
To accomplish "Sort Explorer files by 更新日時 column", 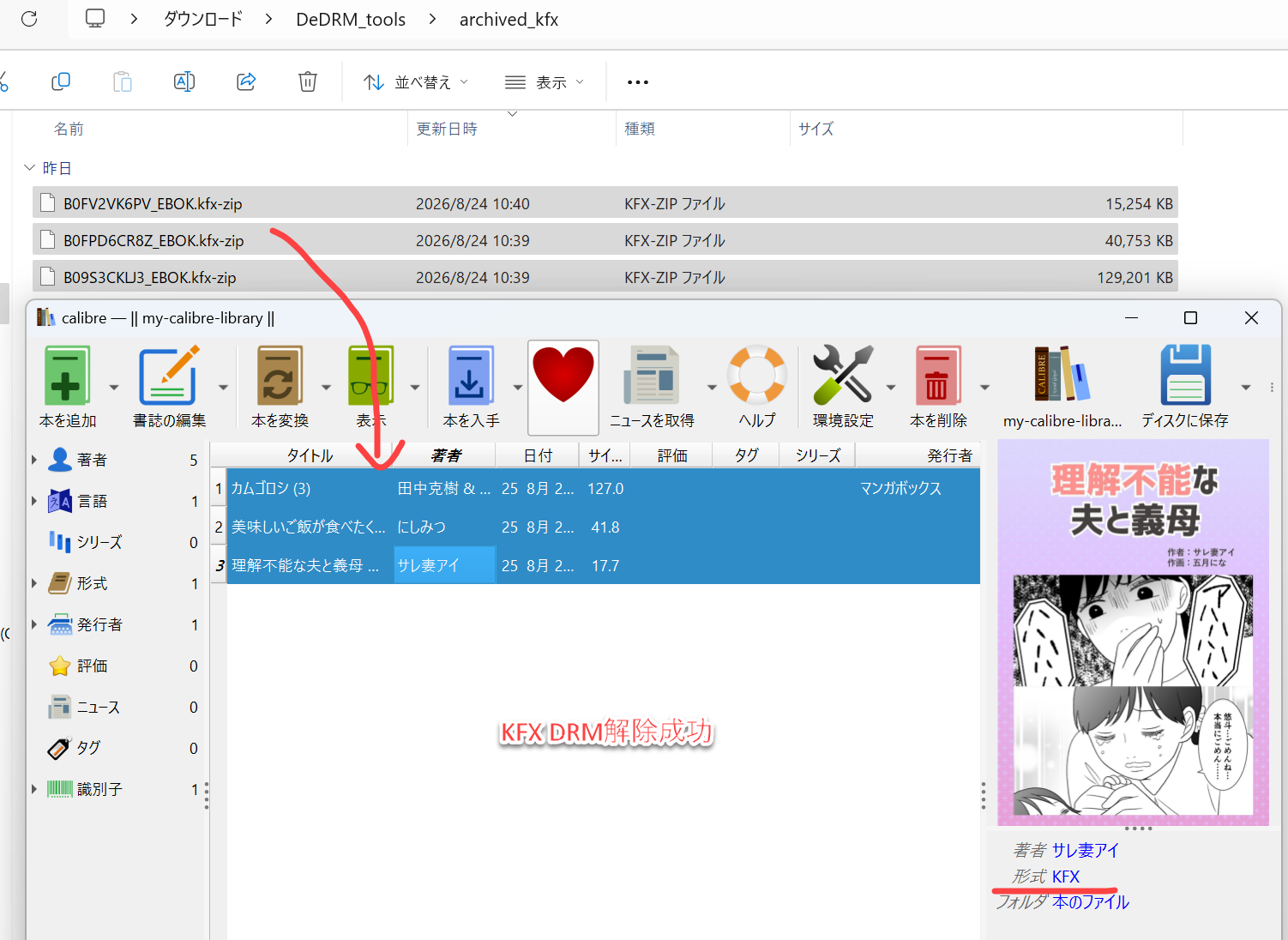I will pyautogui.click(x=447, y=129).
